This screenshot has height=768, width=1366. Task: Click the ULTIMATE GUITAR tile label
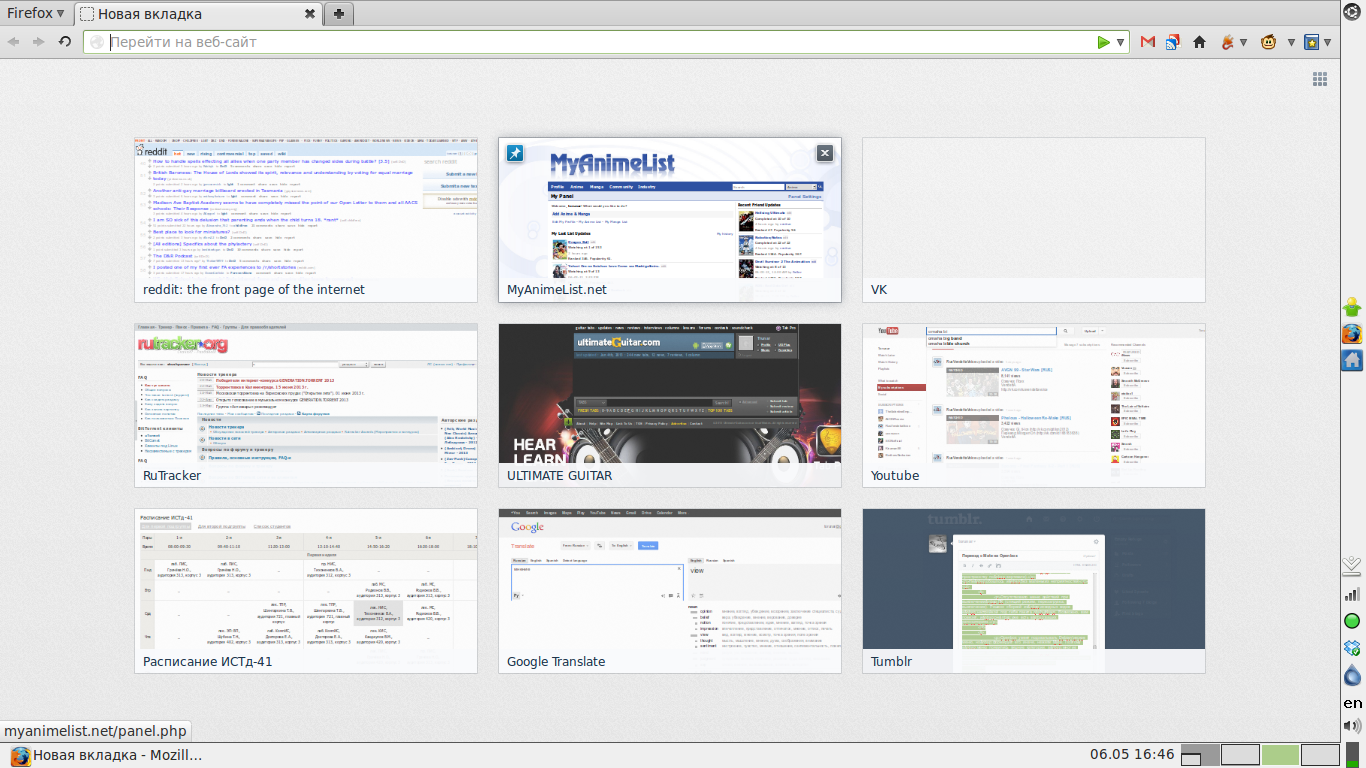tap(560, 476)
